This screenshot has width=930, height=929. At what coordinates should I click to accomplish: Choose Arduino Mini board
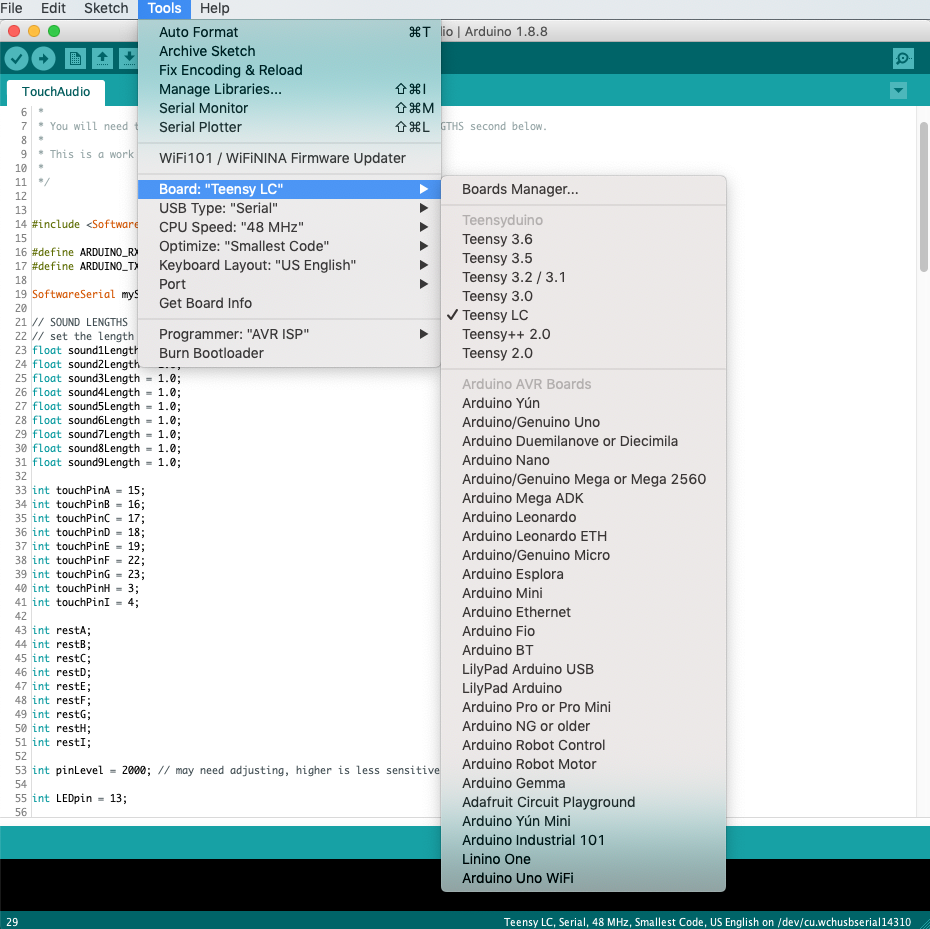pos(584,593)
